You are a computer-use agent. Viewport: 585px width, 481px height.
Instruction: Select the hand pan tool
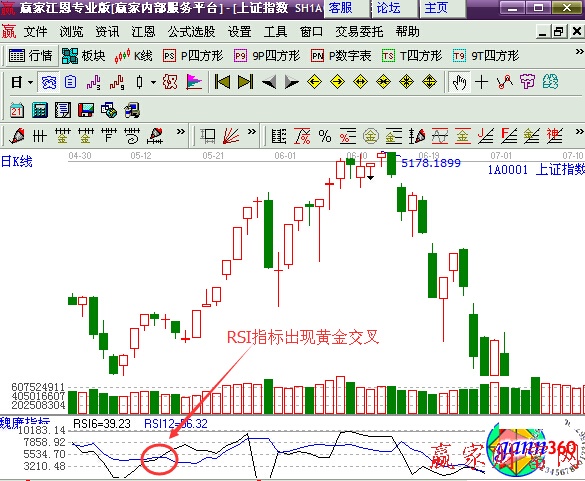point(459,82)
